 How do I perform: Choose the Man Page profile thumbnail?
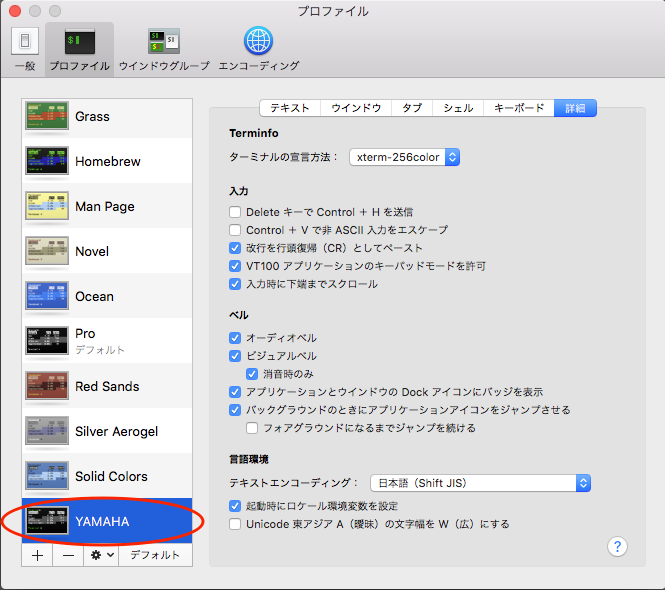point(47,205)
